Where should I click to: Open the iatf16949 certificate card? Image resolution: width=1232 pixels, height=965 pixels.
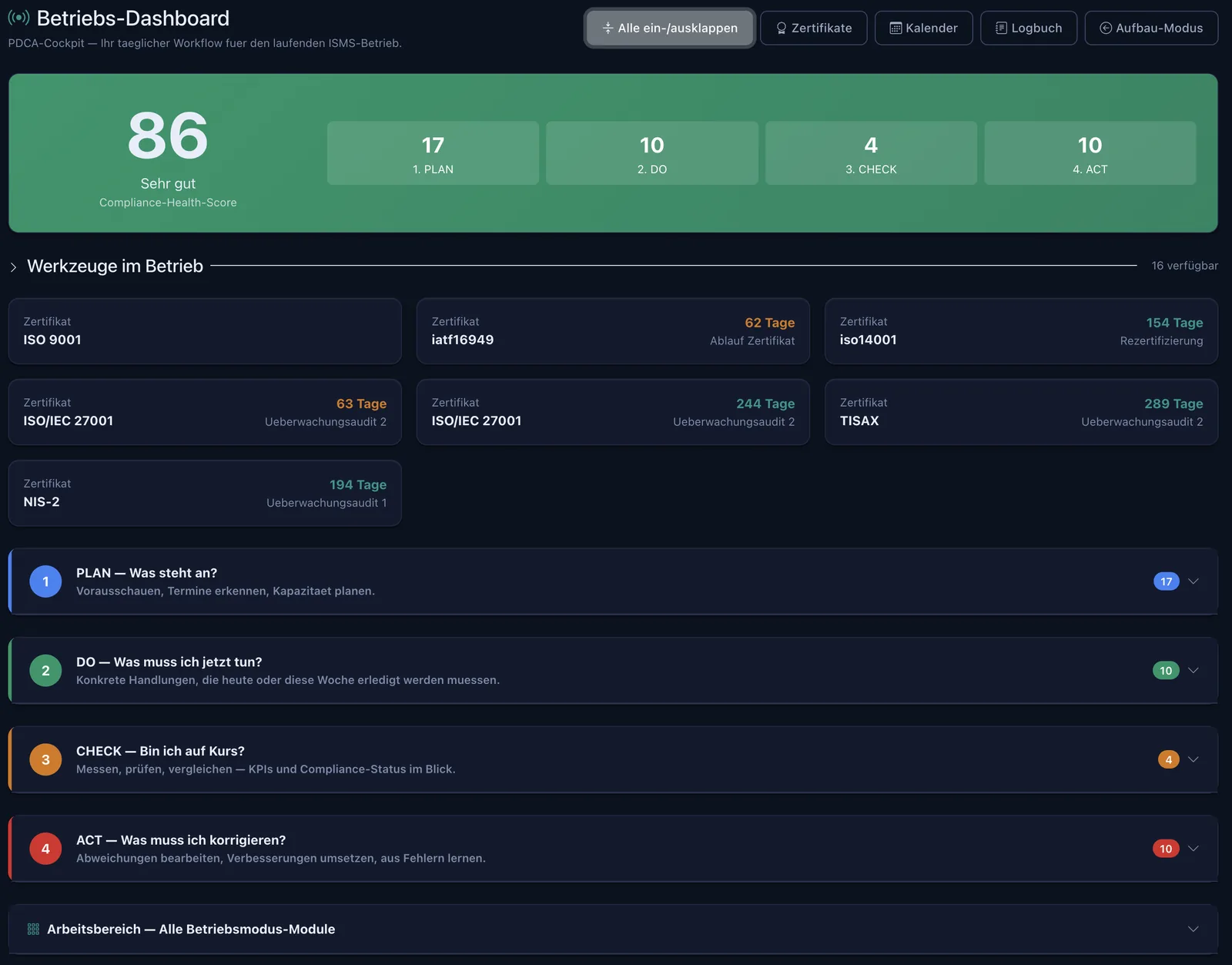coord(613,331)
